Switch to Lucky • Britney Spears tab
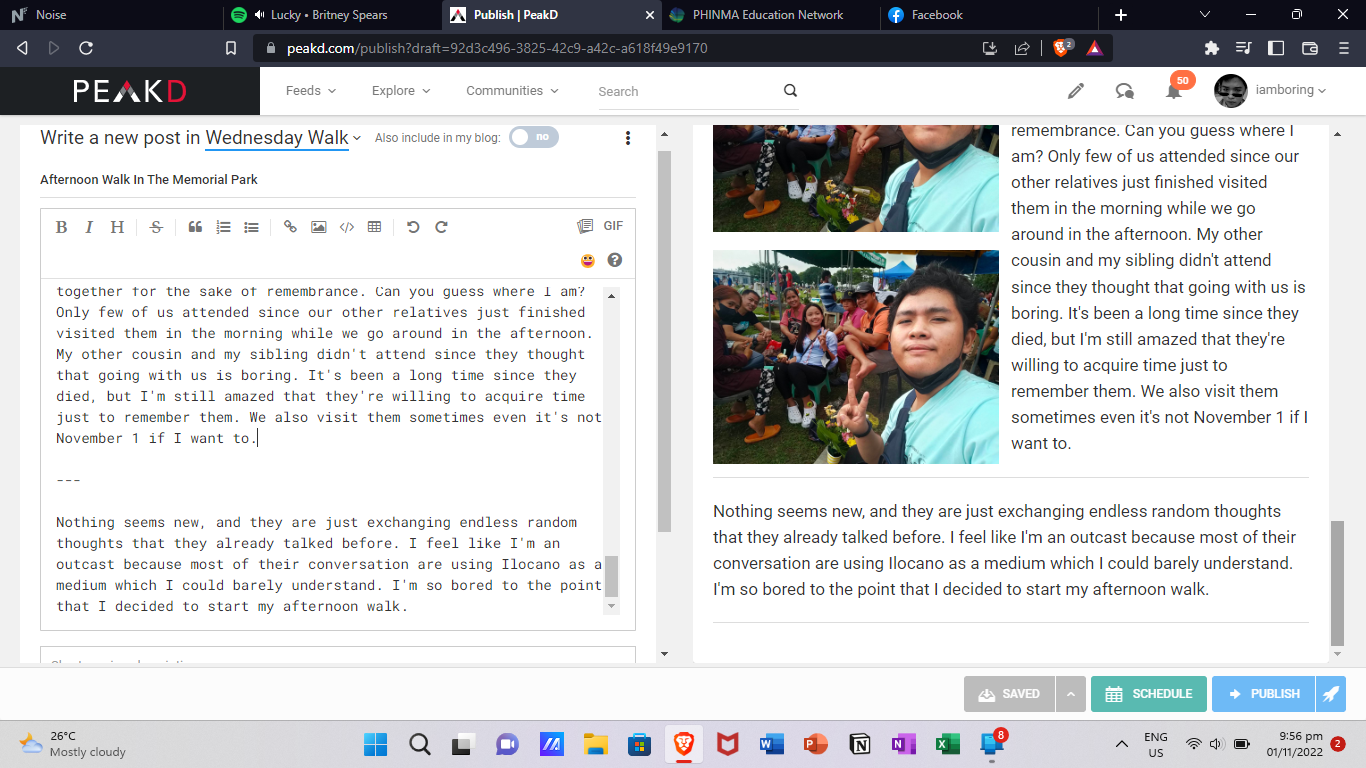Viewport: 1366px width, 768px height. (x=330, y=15)
